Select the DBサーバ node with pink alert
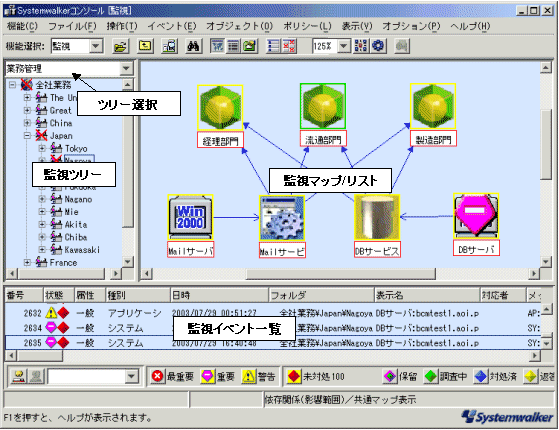Image resolution: width=559 pixels, height=430 pixels. [x=476, y=216]
